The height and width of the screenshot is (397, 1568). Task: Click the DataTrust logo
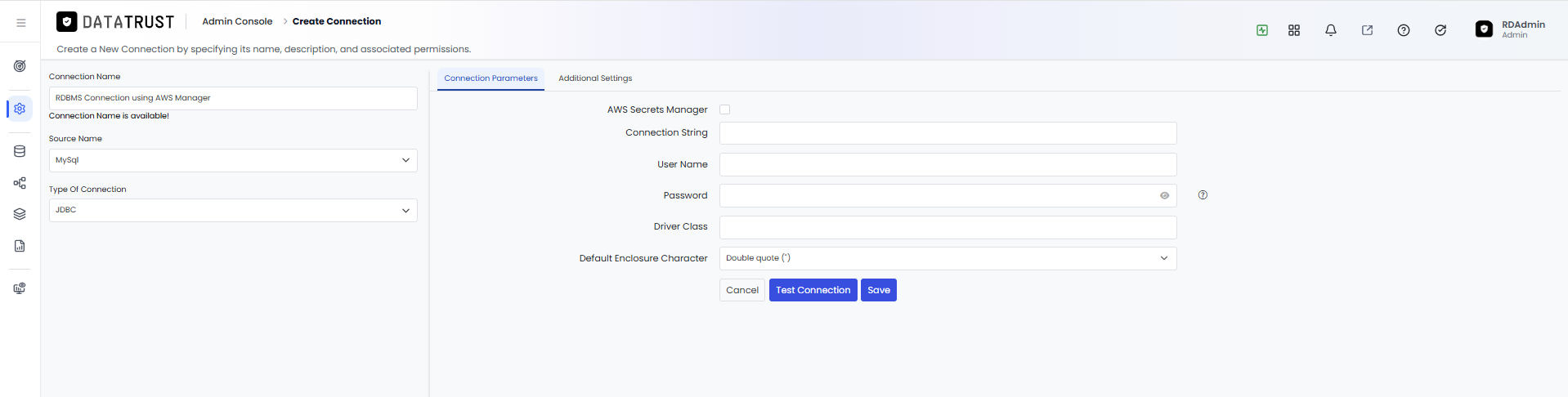point(115,22)
